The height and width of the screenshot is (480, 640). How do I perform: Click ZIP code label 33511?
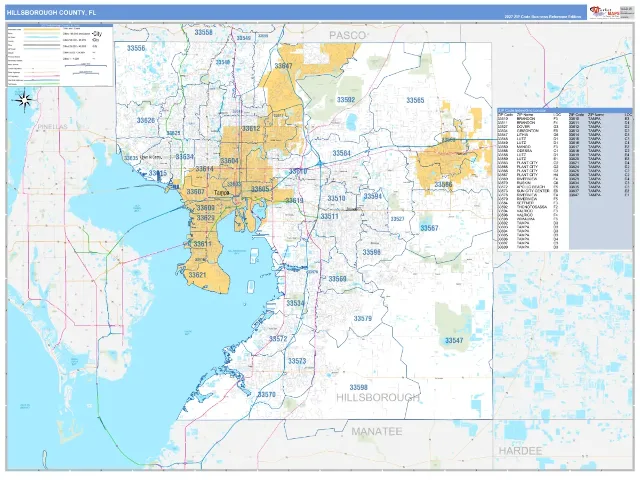pos(329,216)
